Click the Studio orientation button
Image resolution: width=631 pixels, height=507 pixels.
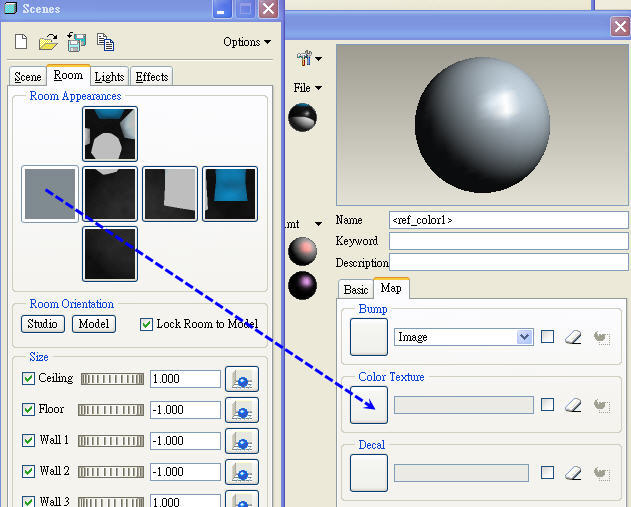(43, 324)
